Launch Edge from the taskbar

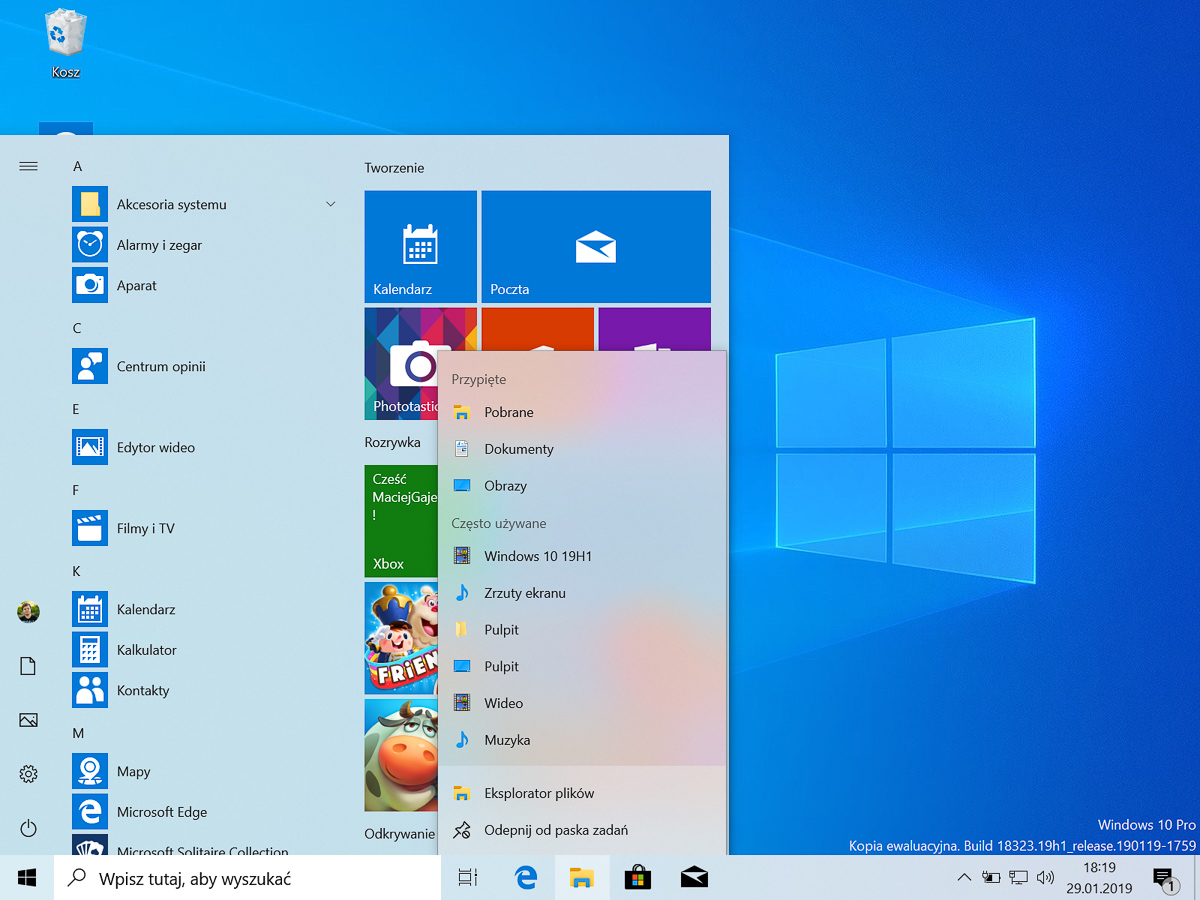coord(526,878)
